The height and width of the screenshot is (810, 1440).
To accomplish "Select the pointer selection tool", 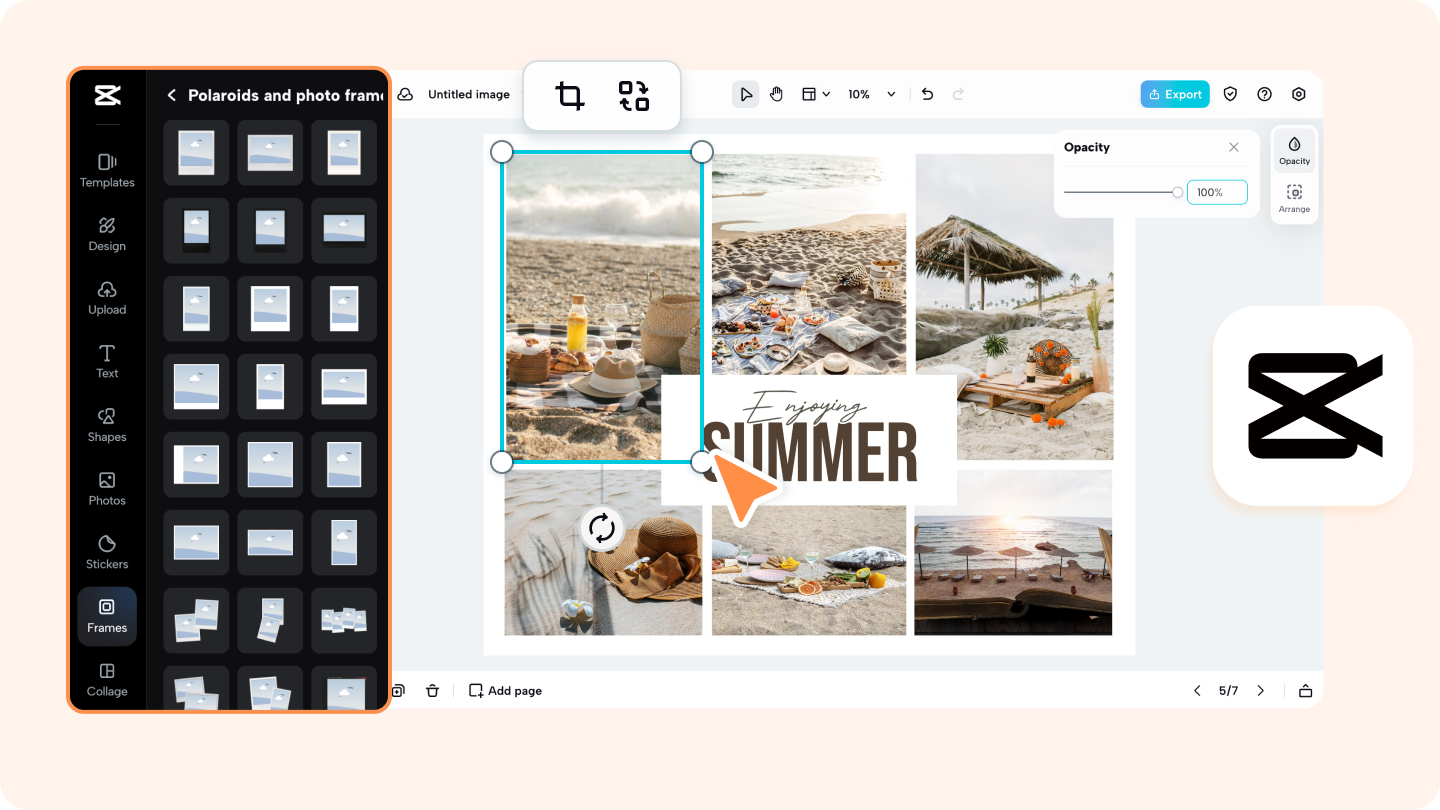I will [745, 94].
